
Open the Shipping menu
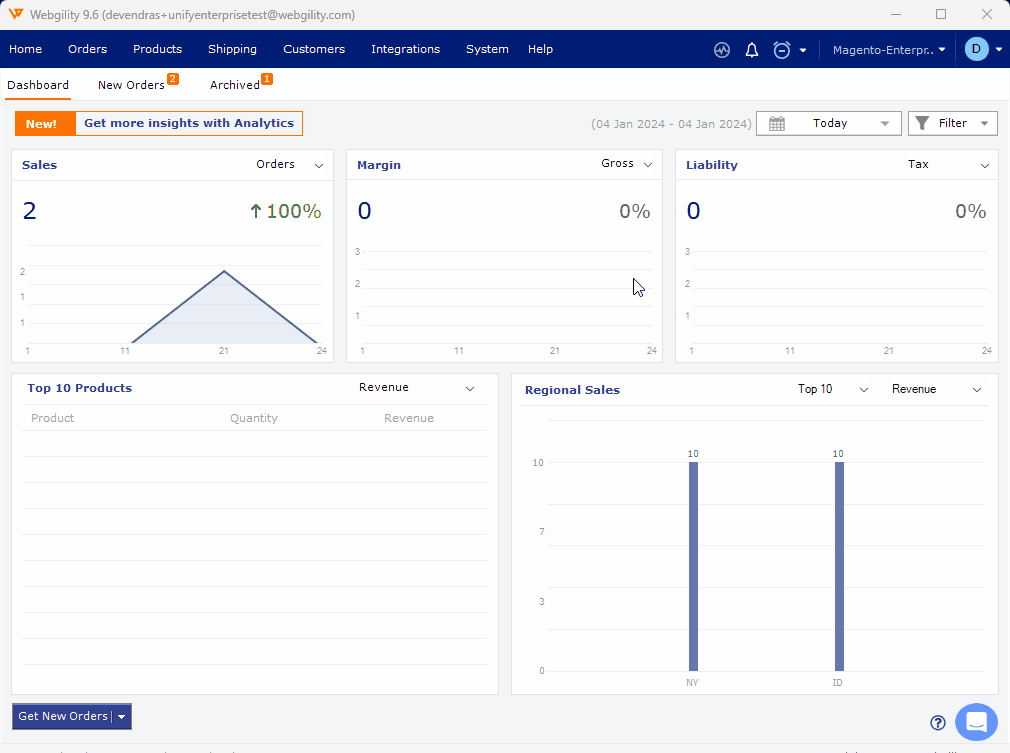(232, 49)
